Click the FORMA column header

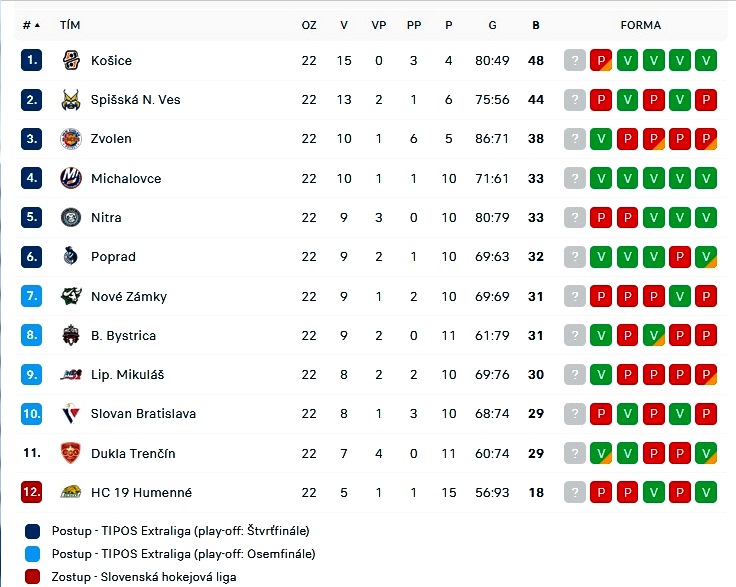point(640,25)
